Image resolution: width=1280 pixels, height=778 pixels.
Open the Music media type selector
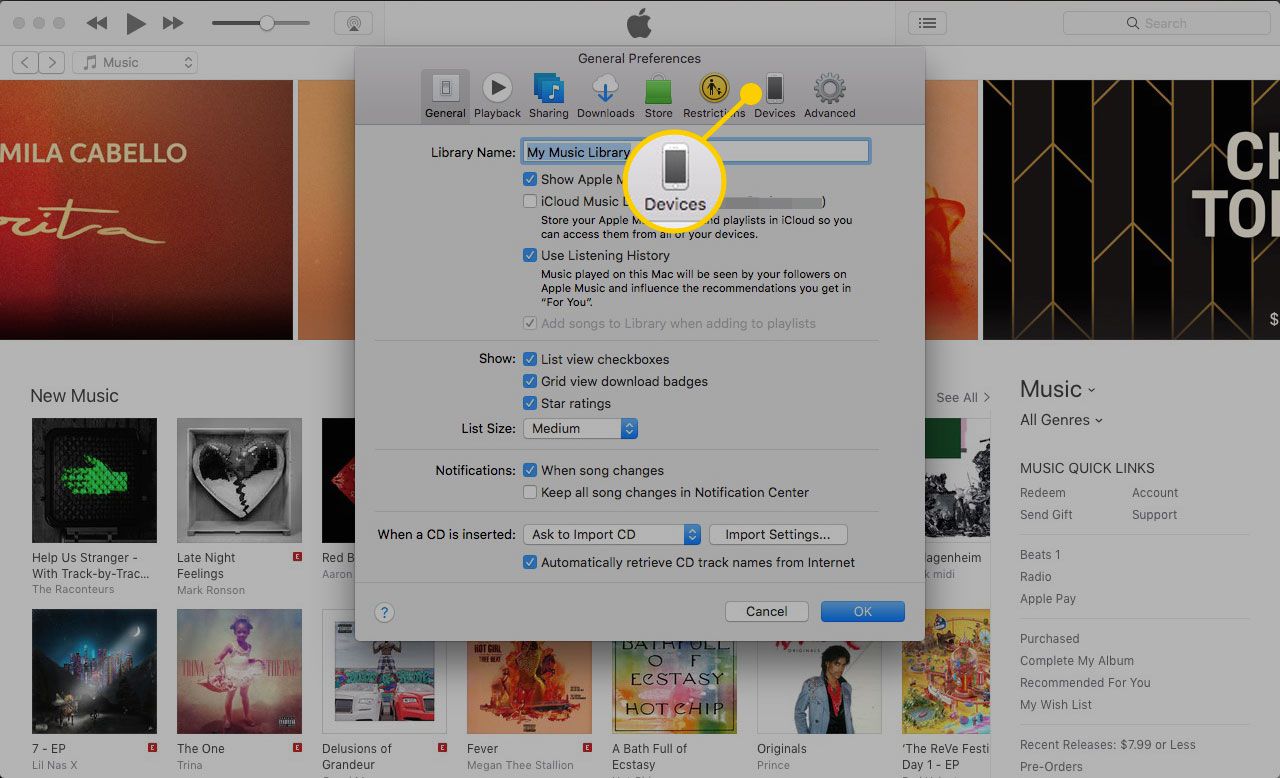click(x=135, y=62)
